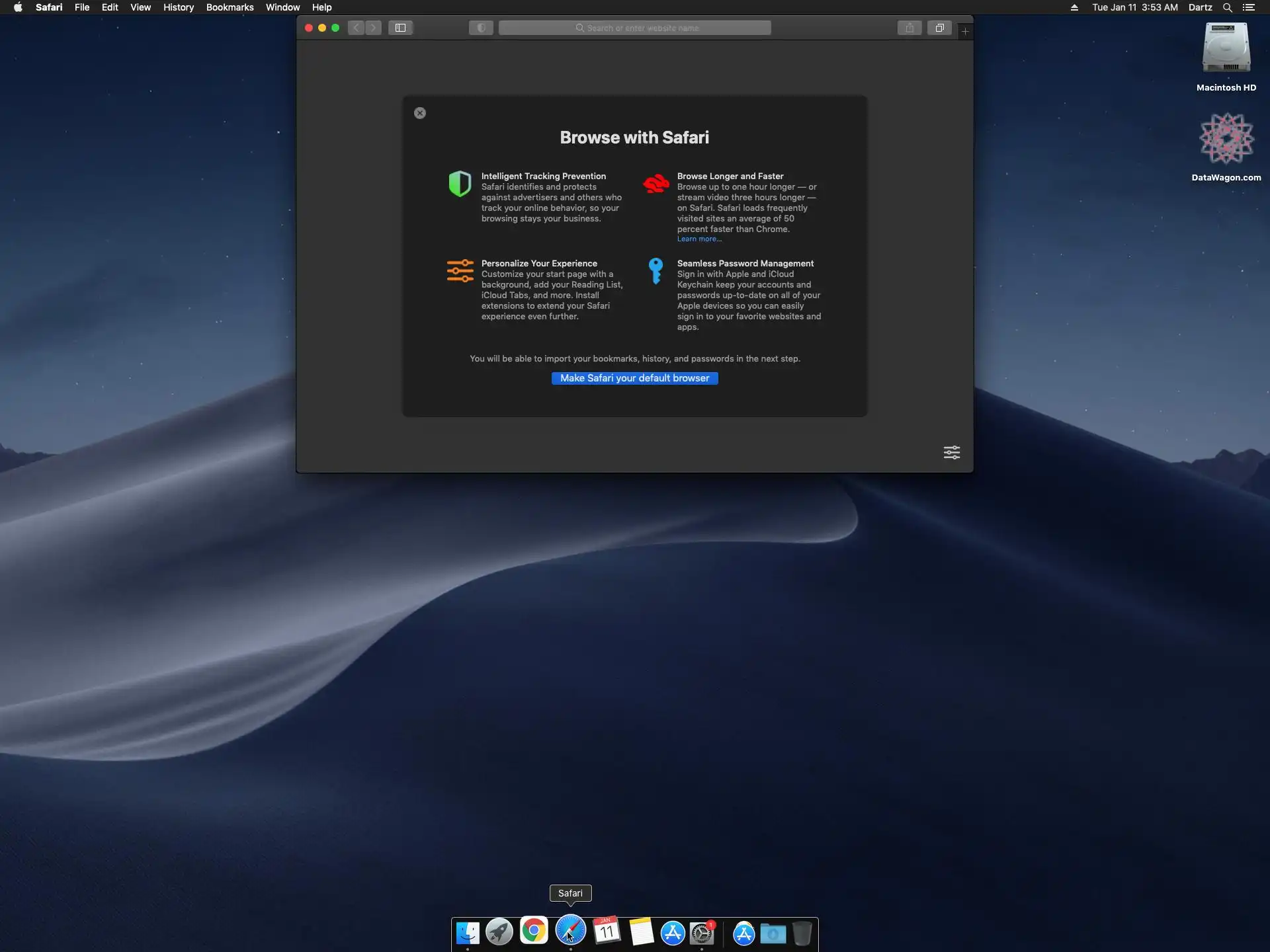
Task: Open Spotlight search in menu bar
Action: click(1227, 7)
